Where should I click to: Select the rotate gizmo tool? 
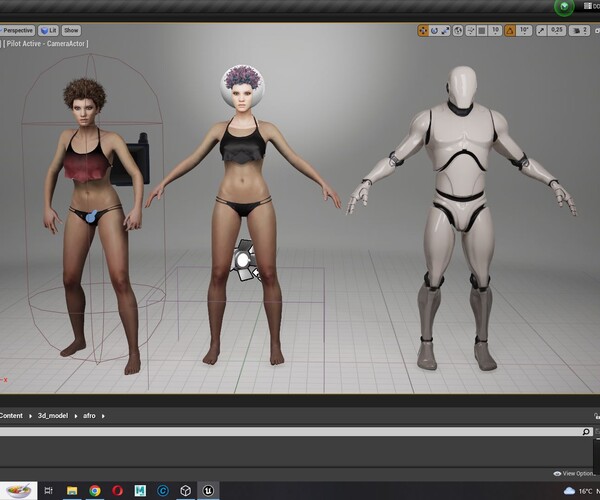click(x=434, y=31)
